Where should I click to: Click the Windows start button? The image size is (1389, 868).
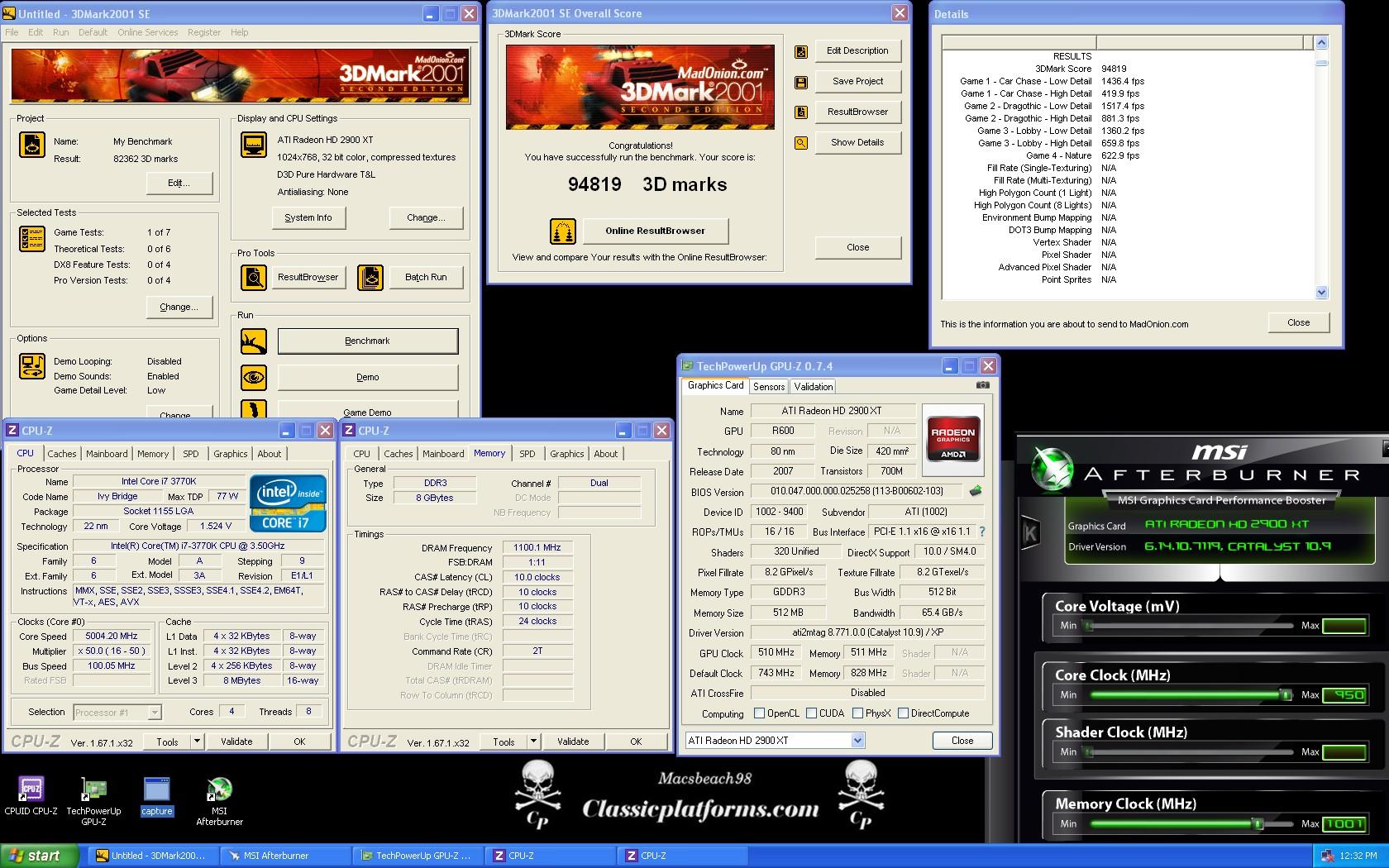tap(40, 856)
